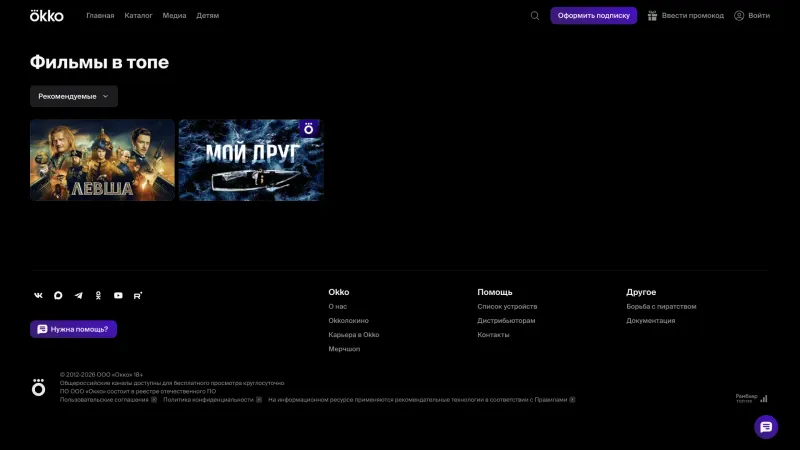Click the Помощь footer column heading
Viewport: 800px width, 450px height.
[x=495, y=292]
